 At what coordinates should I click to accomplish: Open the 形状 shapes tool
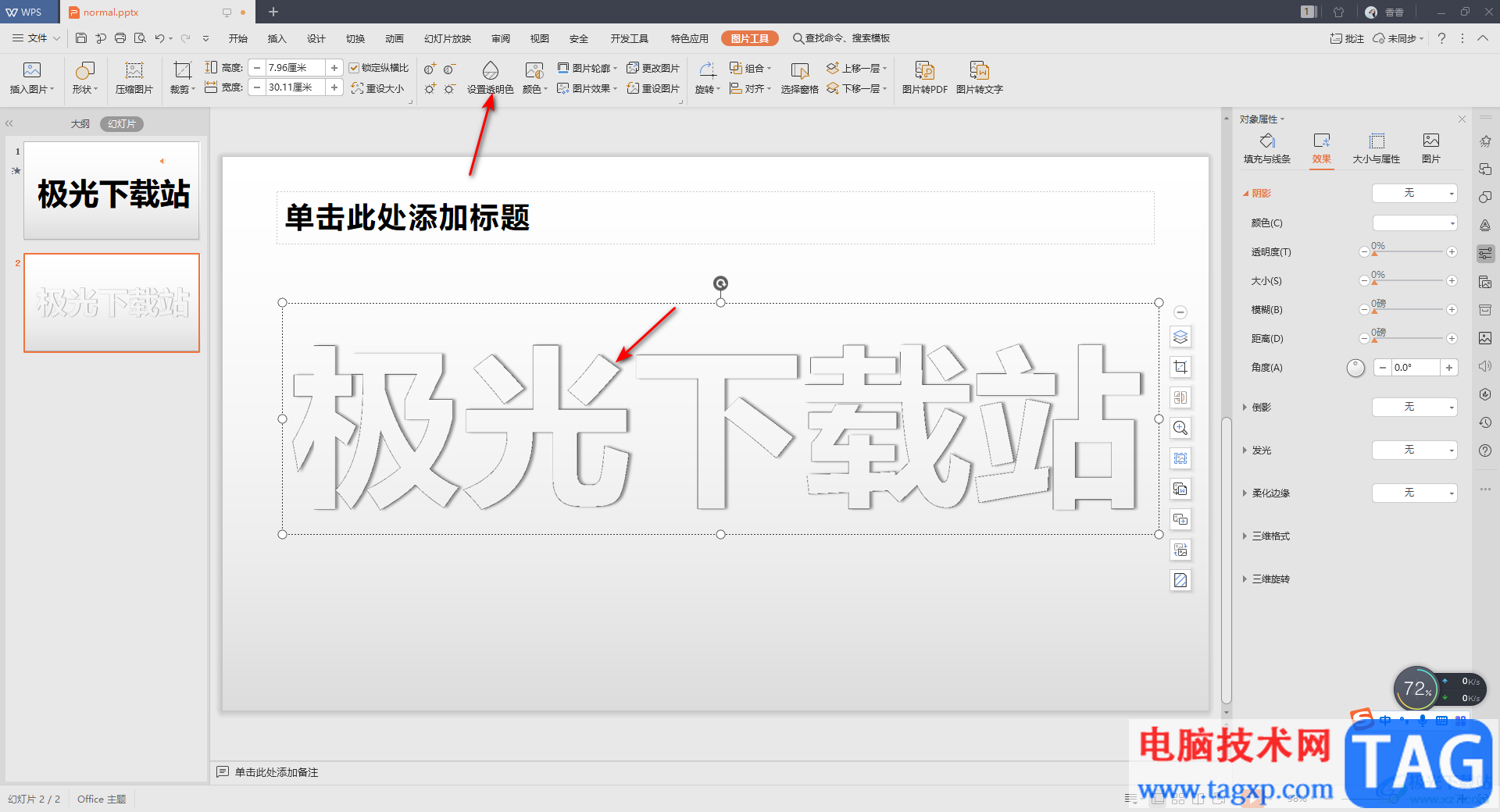84,77
